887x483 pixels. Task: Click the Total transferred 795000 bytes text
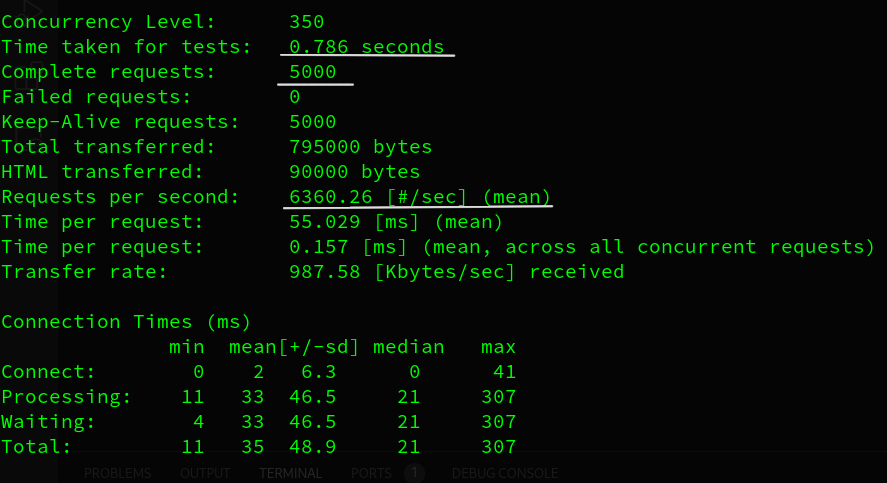pyautogui.click(x=360, y=147)
